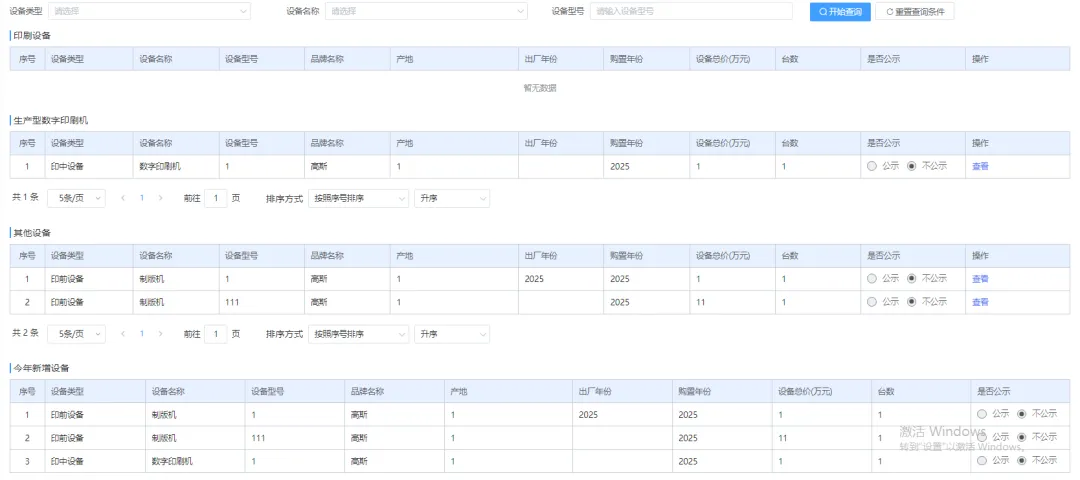Go to previous page under 其他设备
The width and height of the screenshot is (1080, 480).
coord(123,334)
